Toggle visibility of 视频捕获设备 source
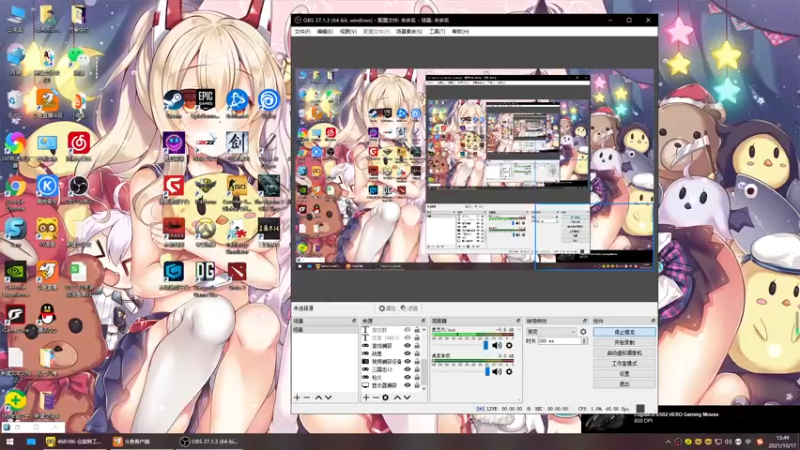The image size is (800, 450). tap(407, 361)
